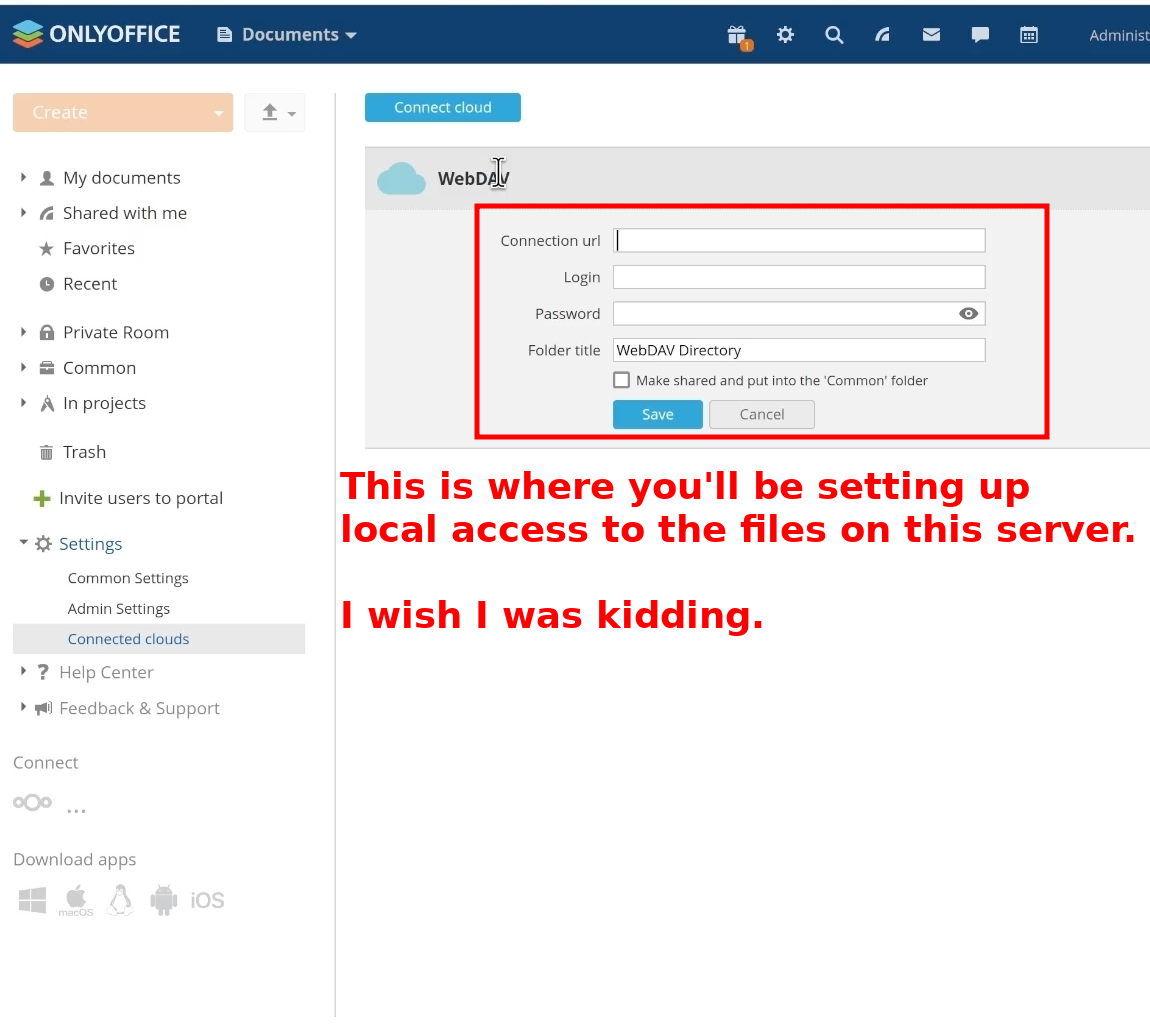Open the Documents module dropdown

click(288, 34)
